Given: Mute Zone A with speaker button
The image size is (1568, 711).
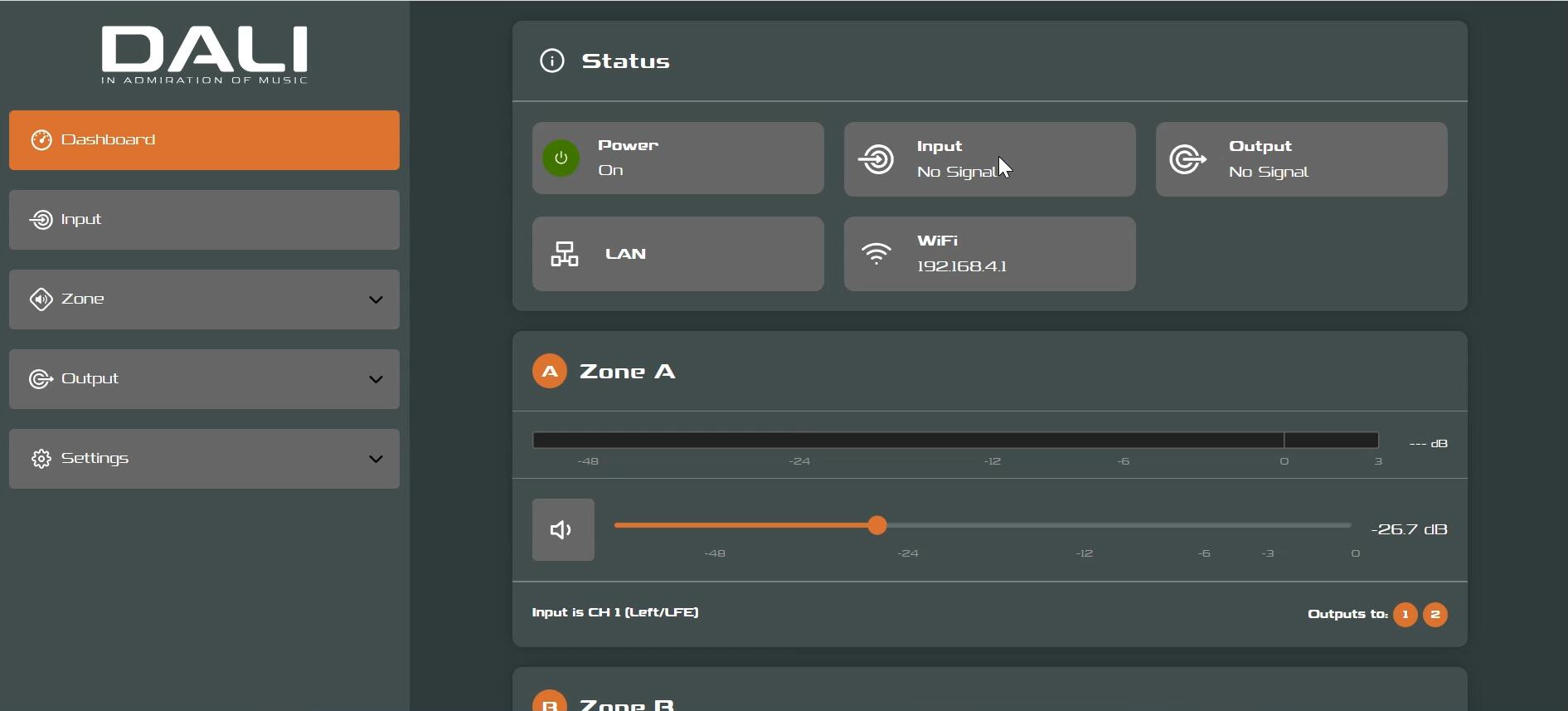Looking at the screenshot, I should click(563, 529).
